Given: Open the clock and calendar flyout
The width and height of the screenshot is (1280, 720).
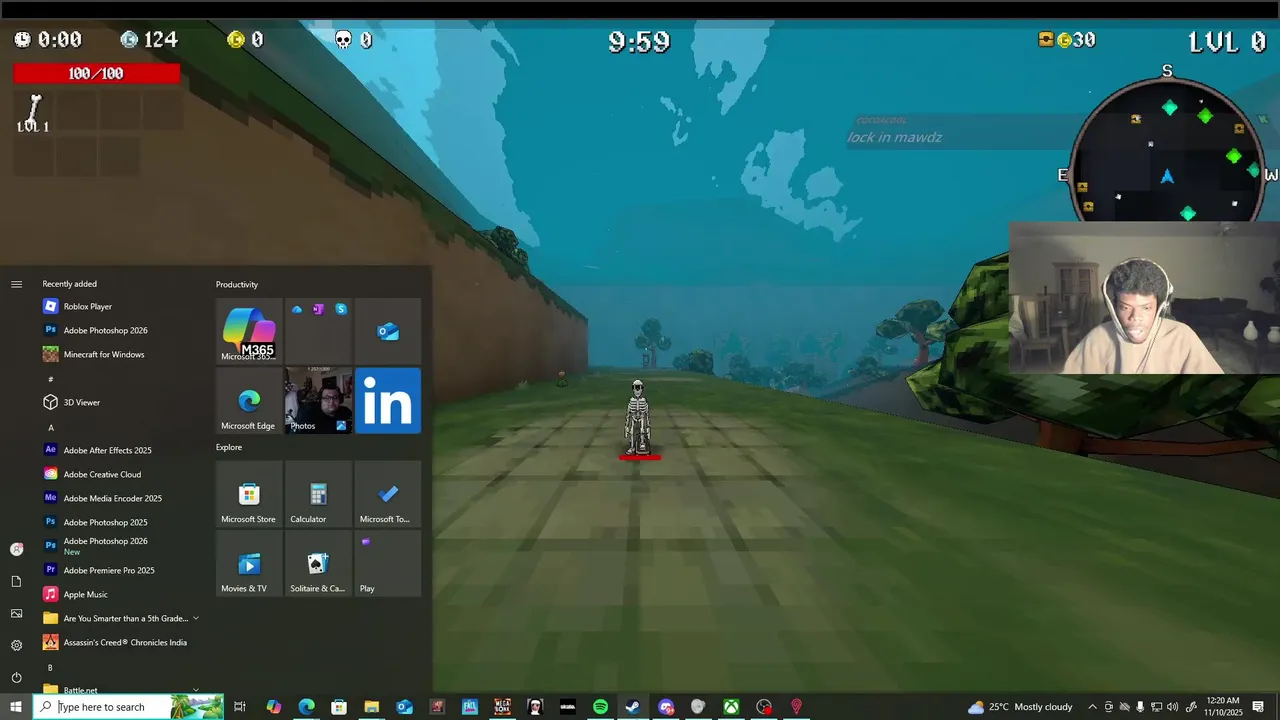Looking at the screenshot, I should click(1222, 707).
